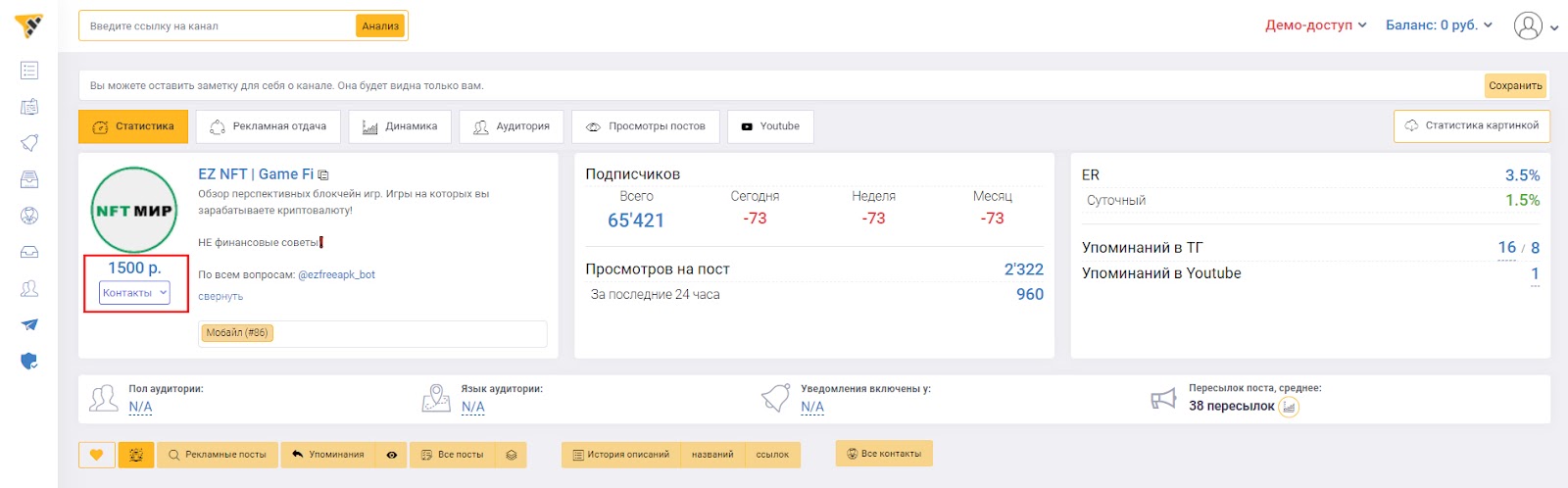This screenshot has width=1568, height=488.
Task: Click the user profile avatar icon
Action: pos(1527,25)
